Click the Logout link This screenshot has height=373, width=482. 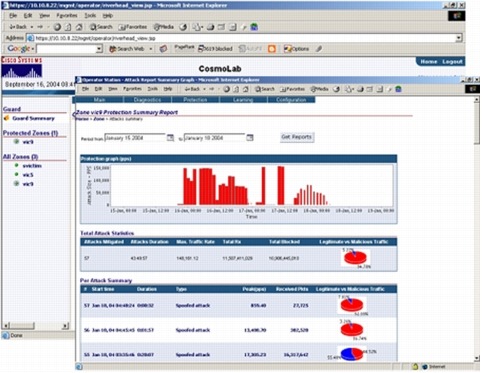click(452, 62)
